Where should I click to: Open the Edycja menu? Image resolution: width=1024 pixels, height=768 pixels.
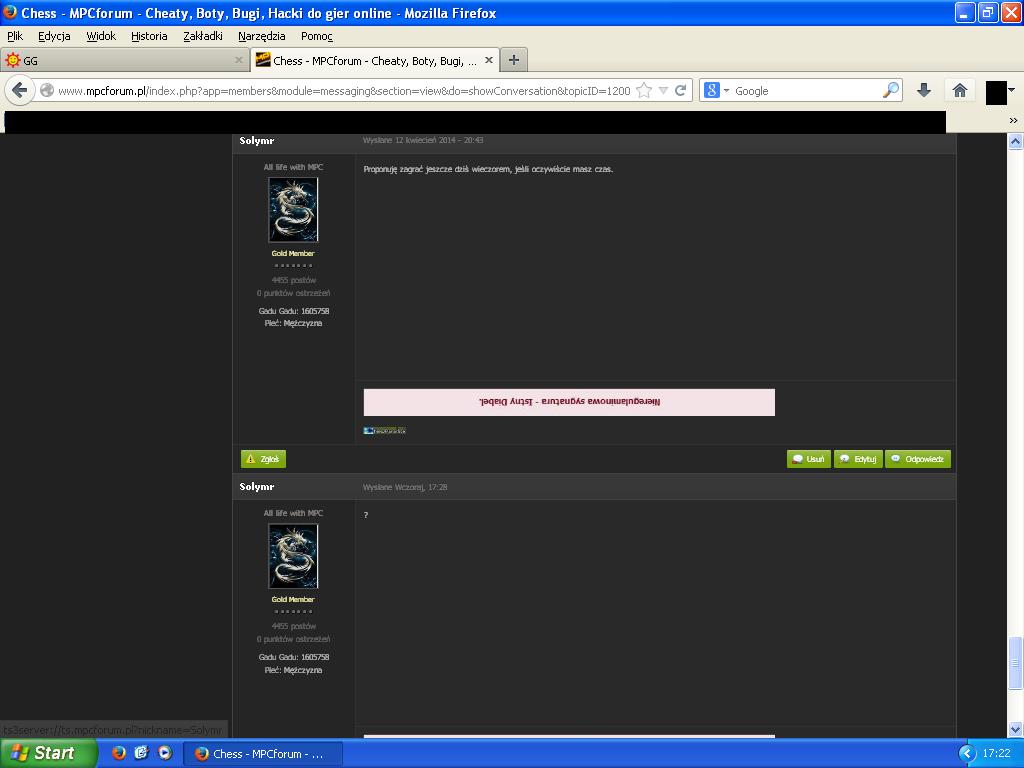54,36
